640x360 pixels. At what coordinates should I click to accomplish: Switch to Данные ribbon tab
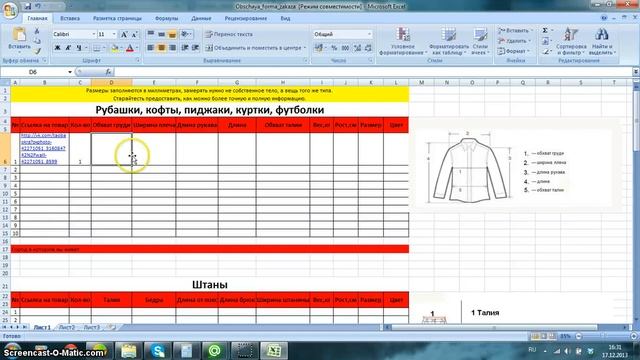(x=201, y=18)
